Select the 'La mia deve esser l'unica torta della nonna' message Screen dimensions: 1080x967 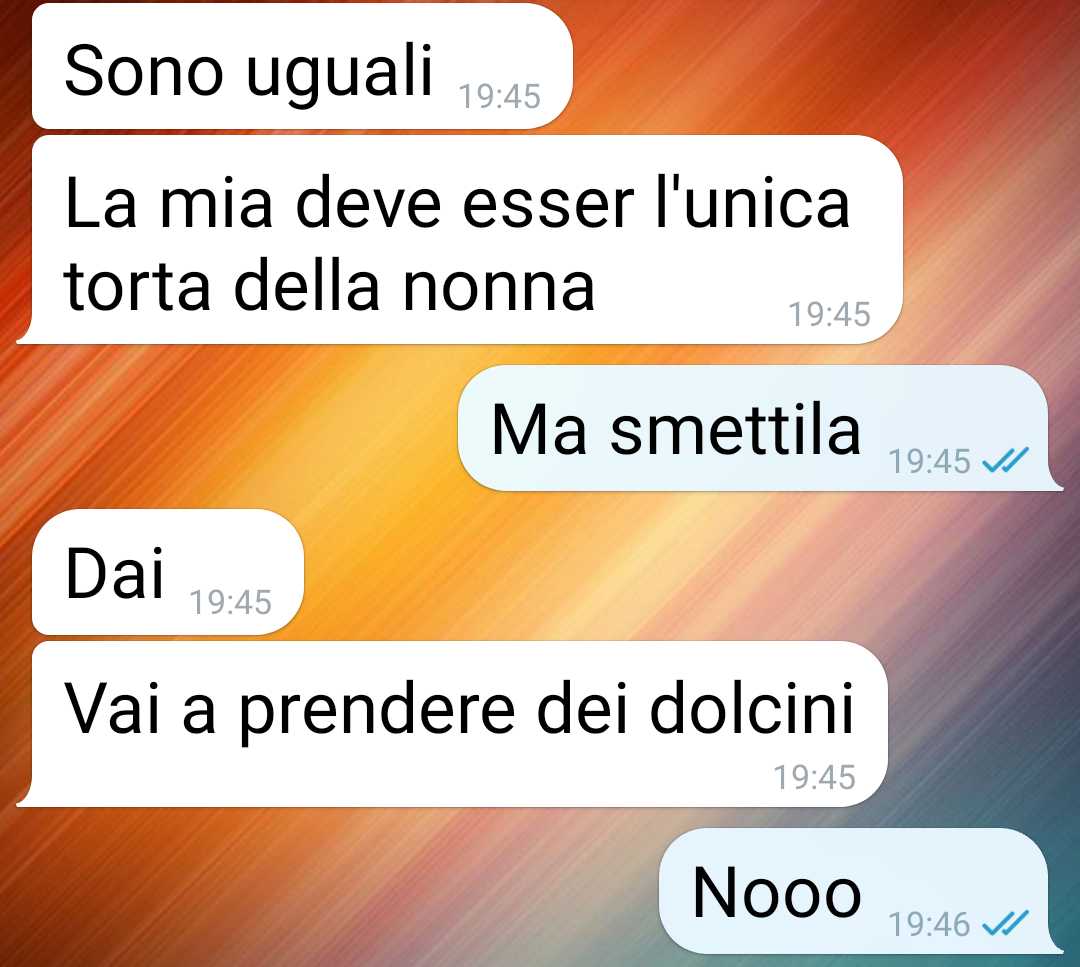click(x=459, y=240)
